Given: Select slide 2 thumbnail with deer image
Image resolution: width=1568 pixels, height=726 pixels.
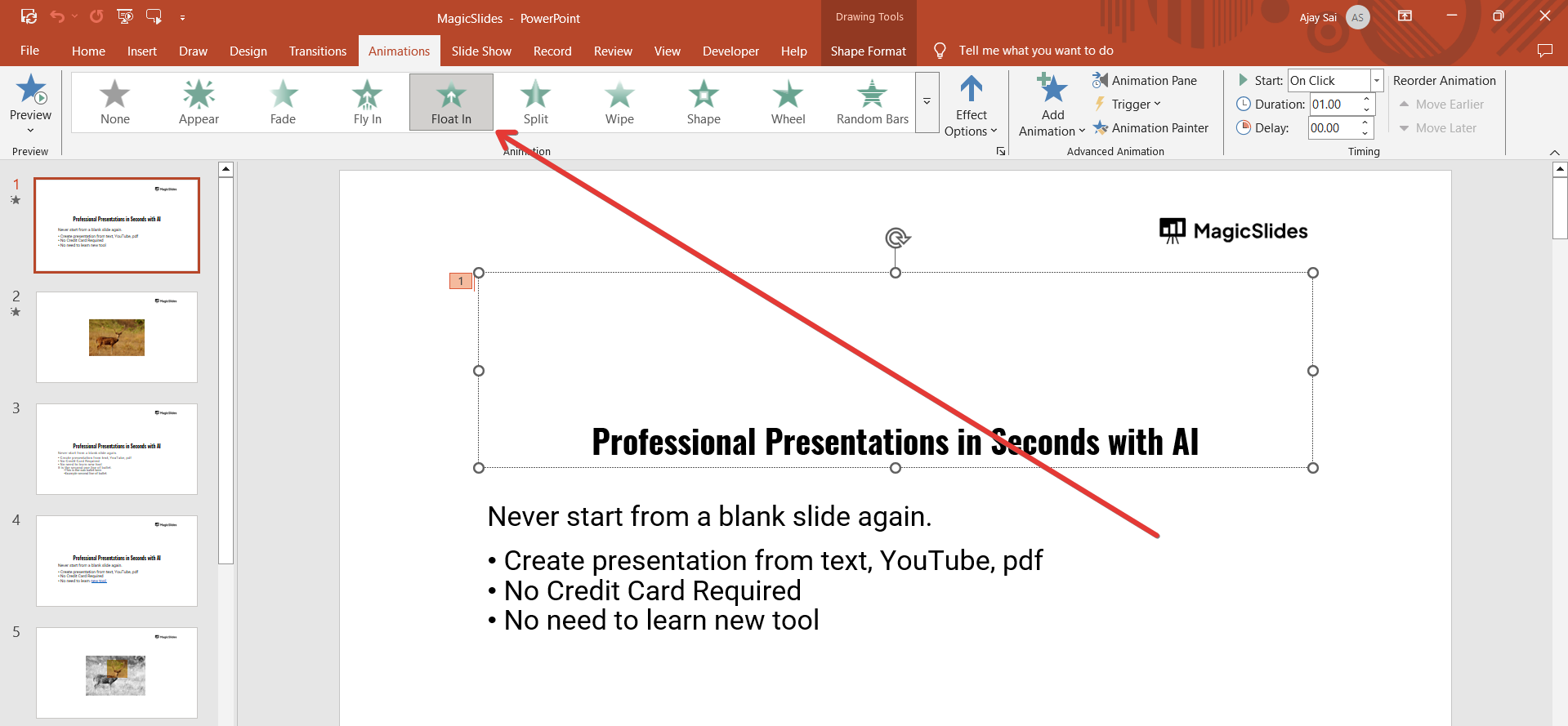Looking at the screenshot, I should pyautogui.click(x=117, y=337).
